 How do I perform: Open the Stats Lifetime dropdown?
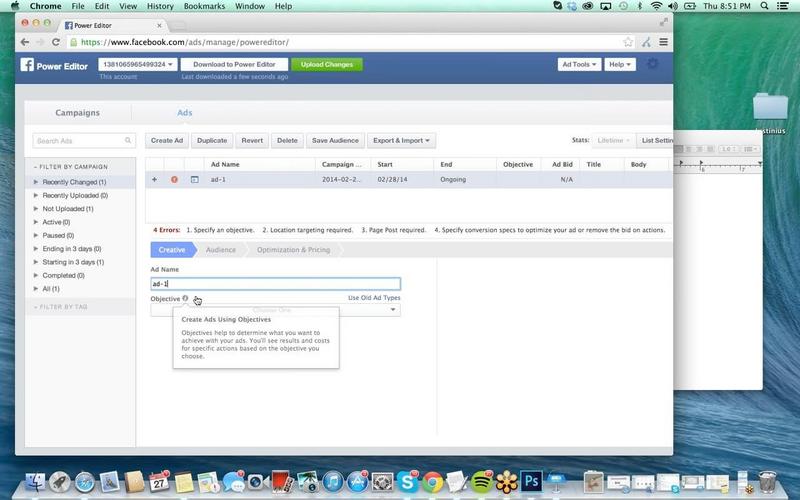[x=613, y=140]
